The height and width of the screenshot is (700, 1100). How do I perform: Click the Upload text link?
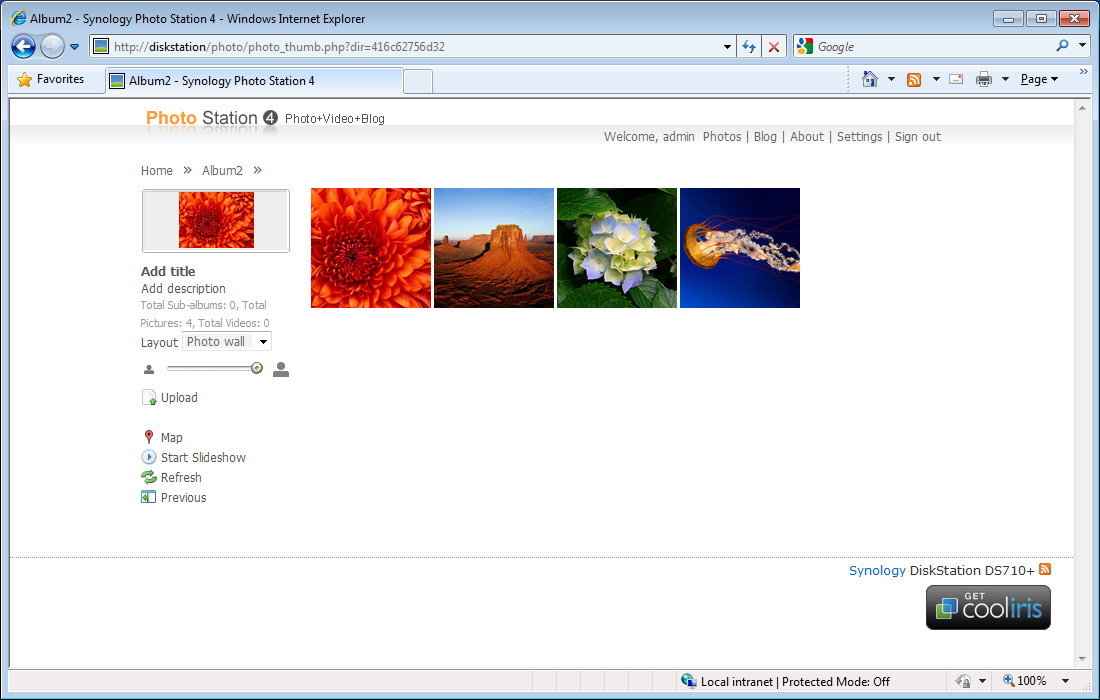tap(179, 398)
